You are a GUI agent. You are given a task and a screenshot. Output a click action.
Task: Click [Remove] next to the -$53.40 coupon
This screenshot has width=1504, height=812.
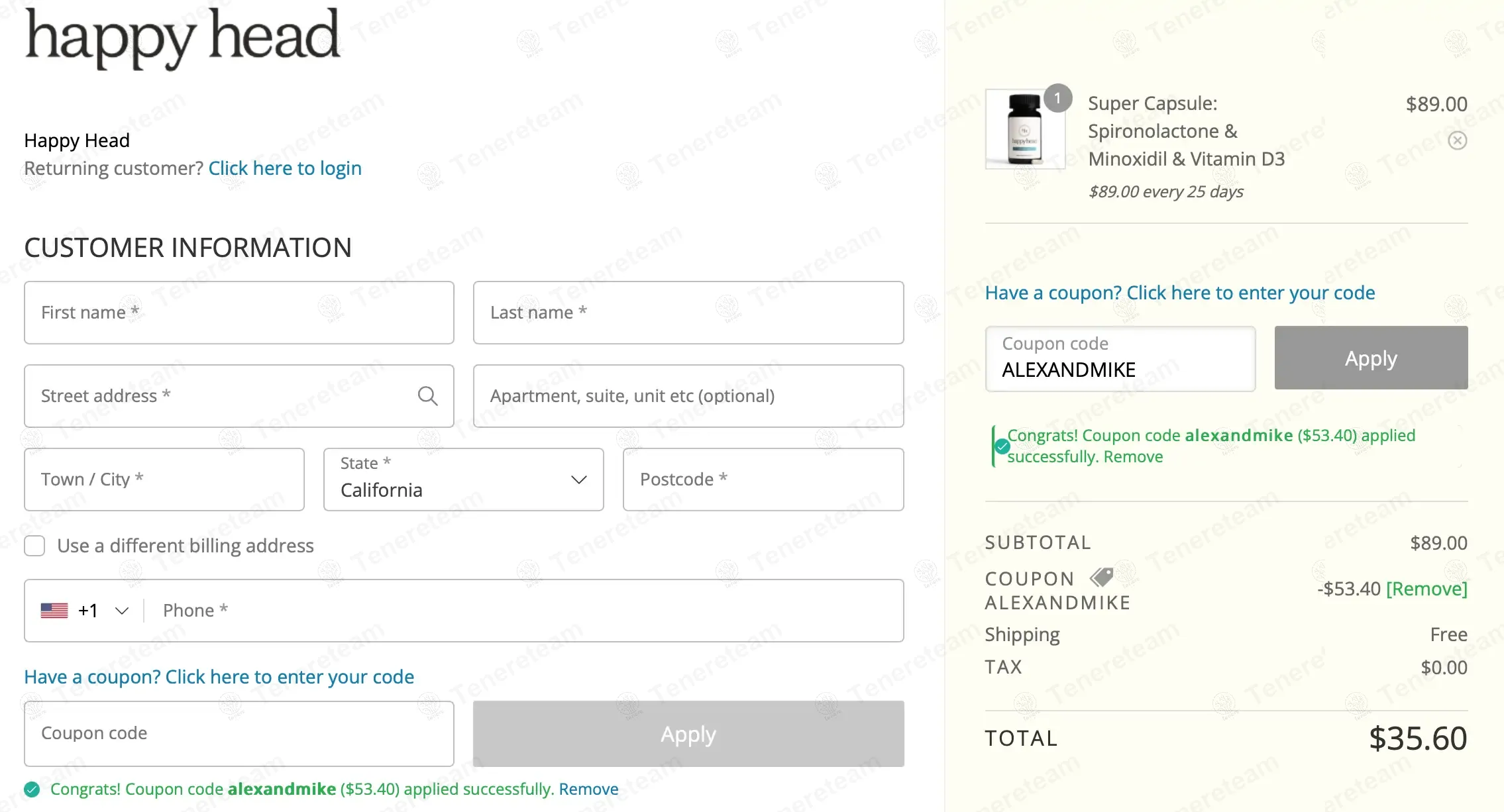click(1426, 589)
